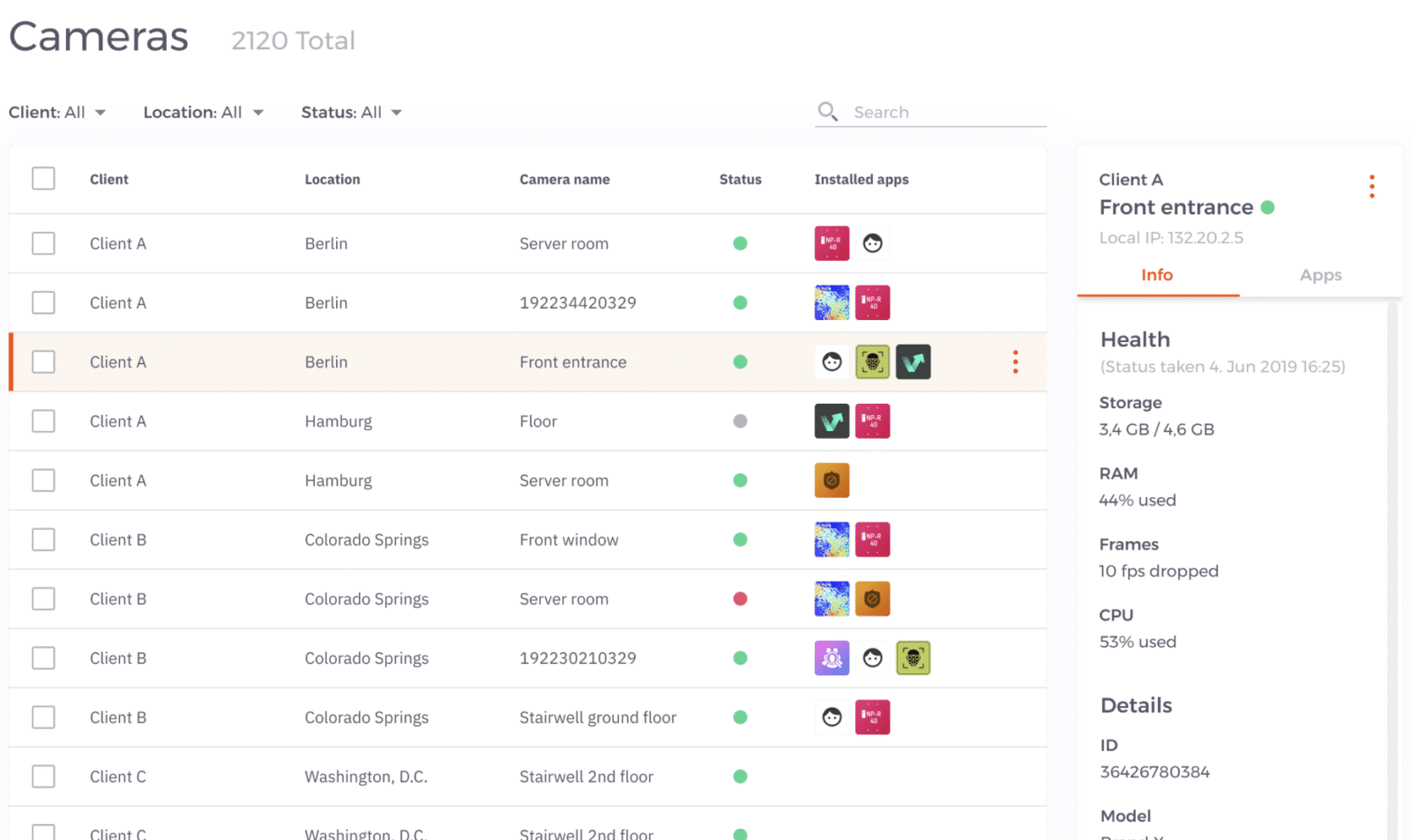Switch to the Apps tab

(1320, 275)
